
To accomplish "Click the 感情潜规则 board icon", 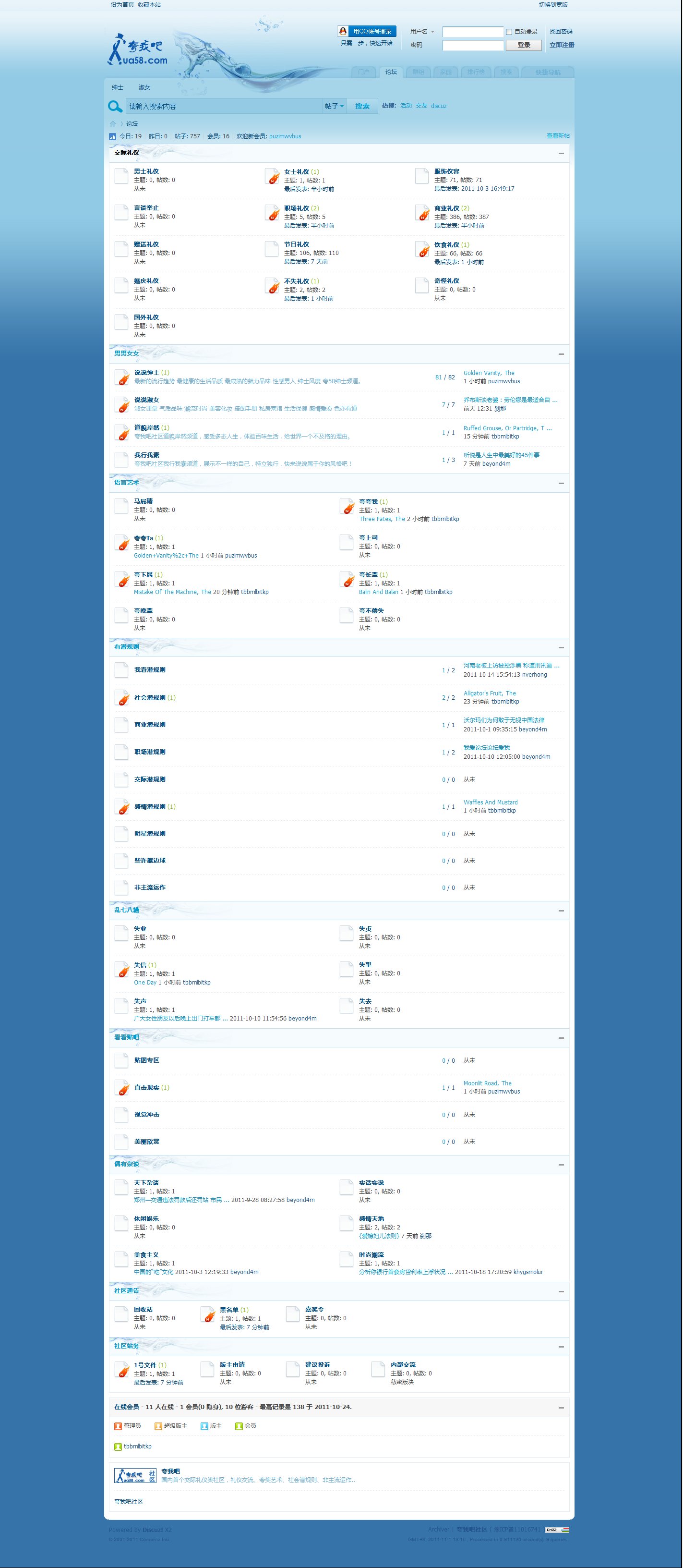I will 122,806.
